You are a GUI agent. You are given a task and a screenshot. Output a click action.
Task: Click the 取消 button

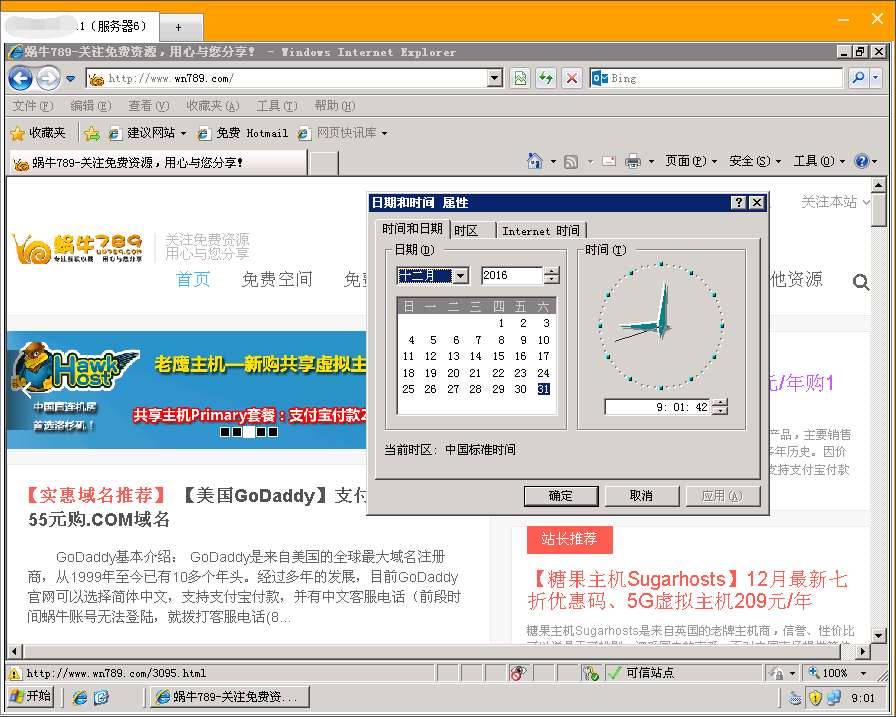641,496
